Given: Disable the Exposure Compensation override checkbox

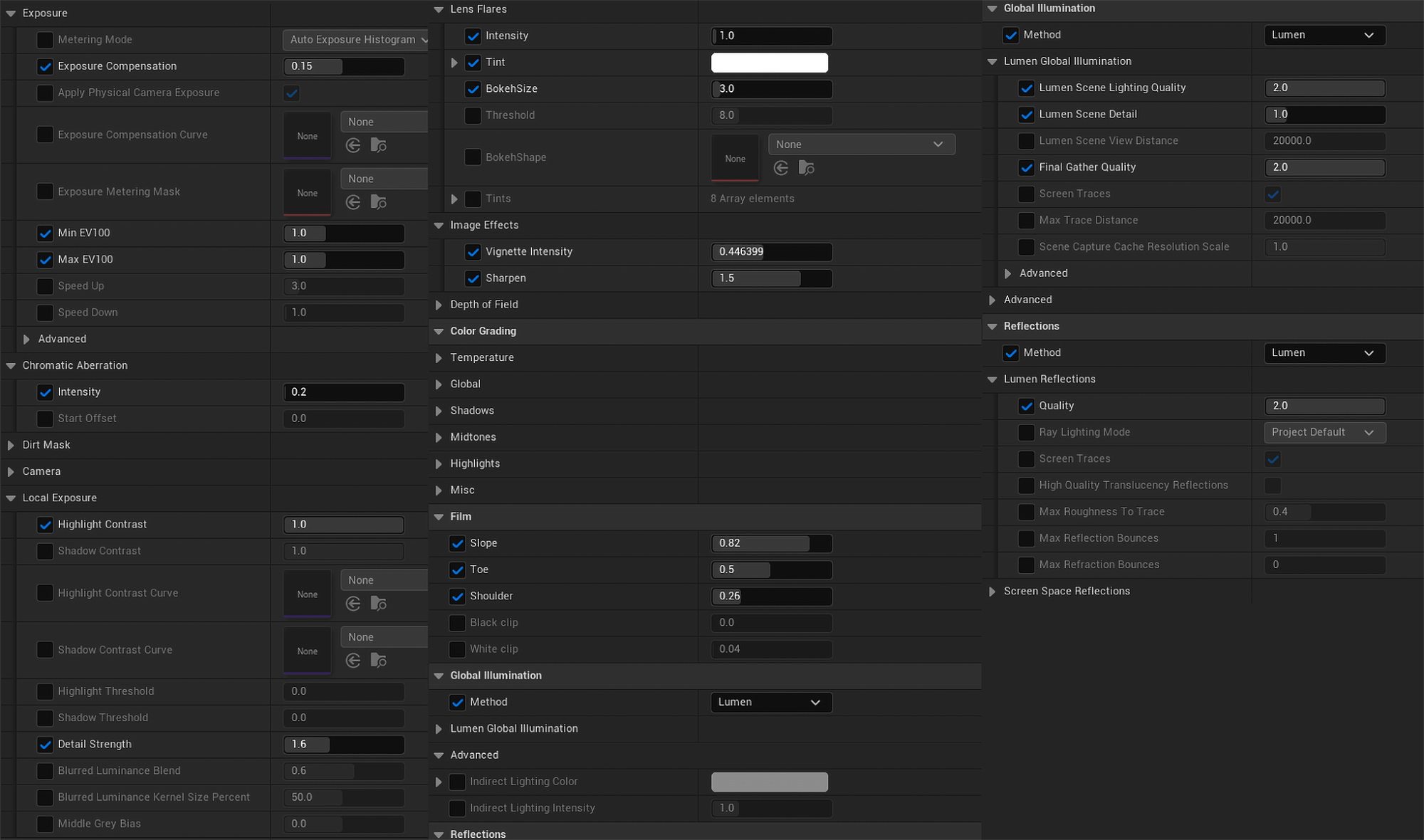Looking at the screenshot, I should pyautogui.click(x=45, y=66).
